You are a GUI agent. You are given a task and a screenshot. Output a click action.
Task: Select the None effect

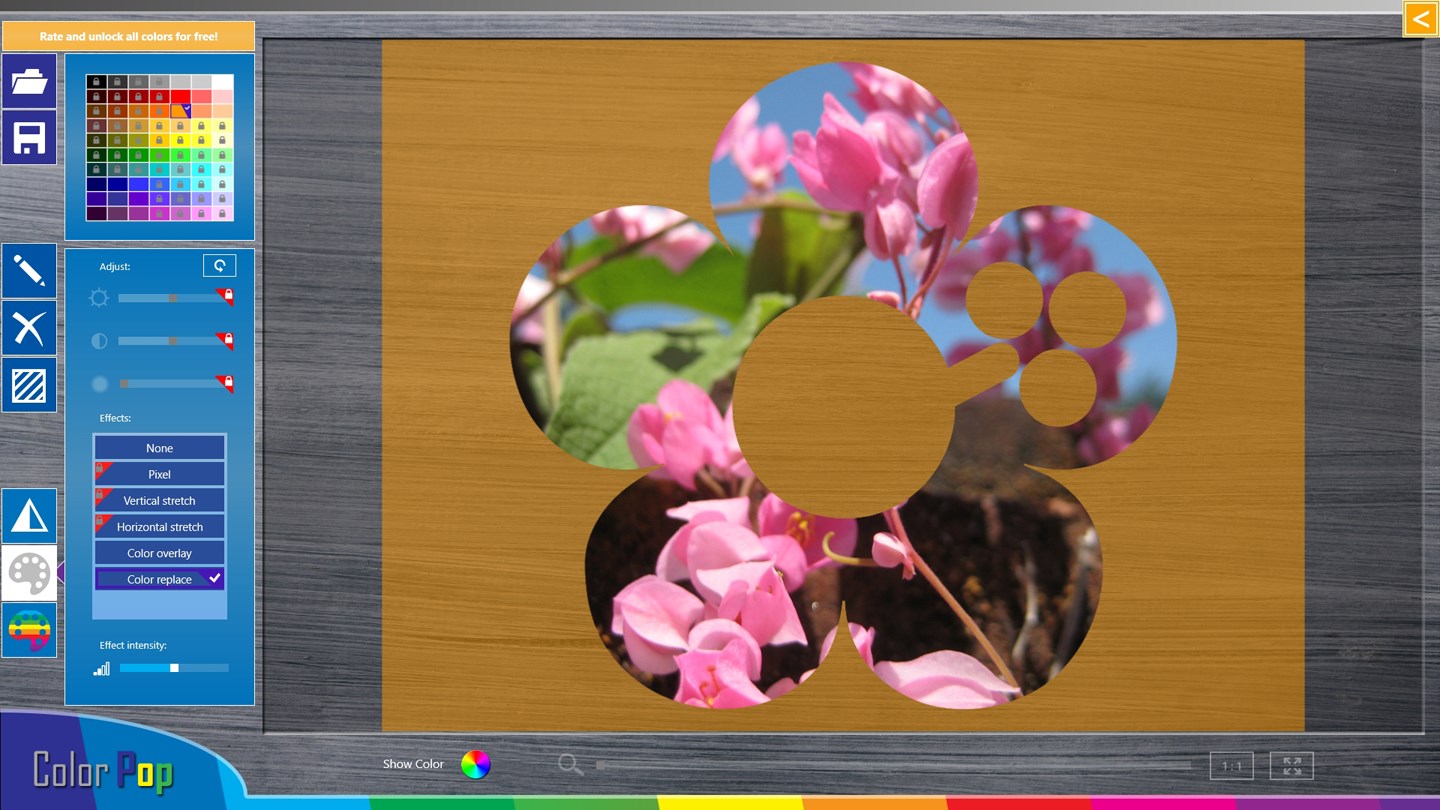click(159, 448)
